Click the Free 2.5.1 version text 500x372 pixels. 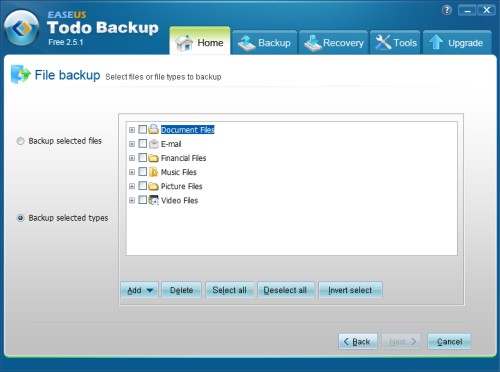coord(66,42)
